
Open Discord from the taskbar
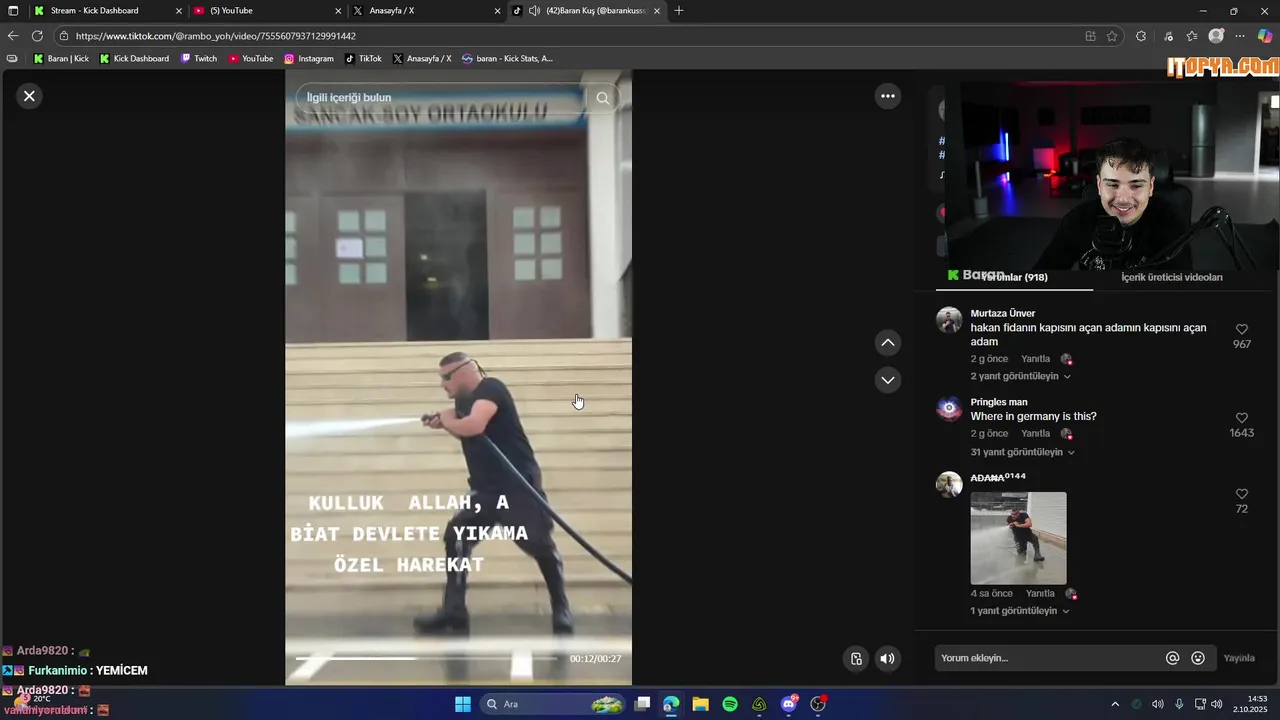[789, 704]
